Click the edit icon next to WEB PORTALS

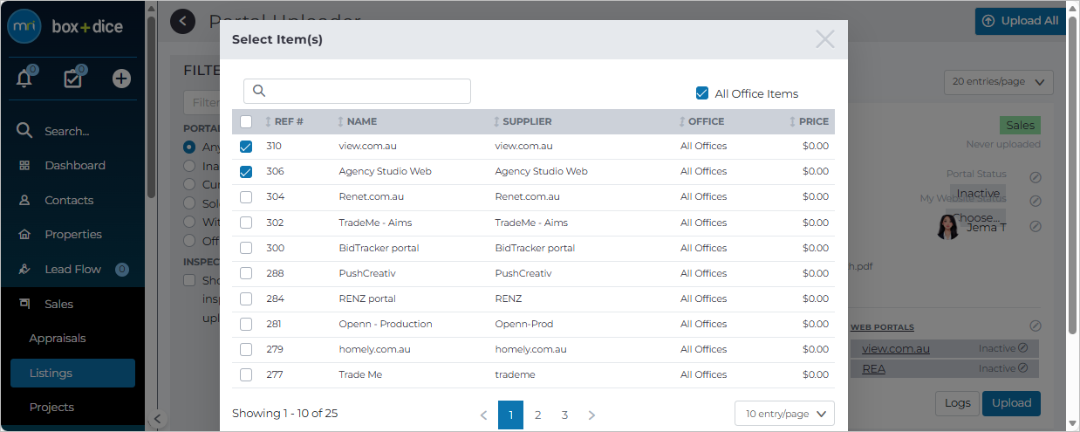(1035, 325)
